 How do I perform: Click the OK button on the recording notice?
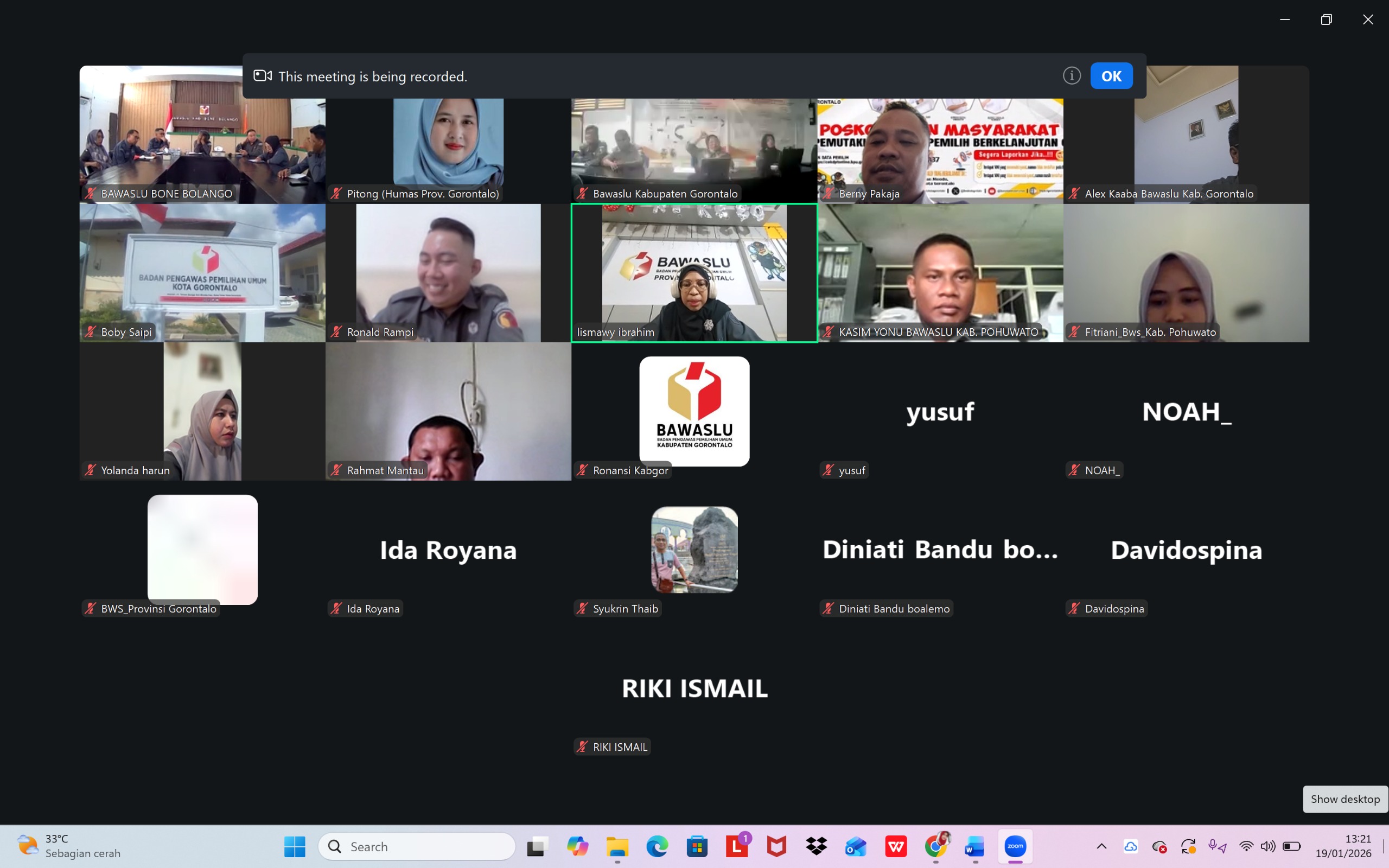point(1111,76)
